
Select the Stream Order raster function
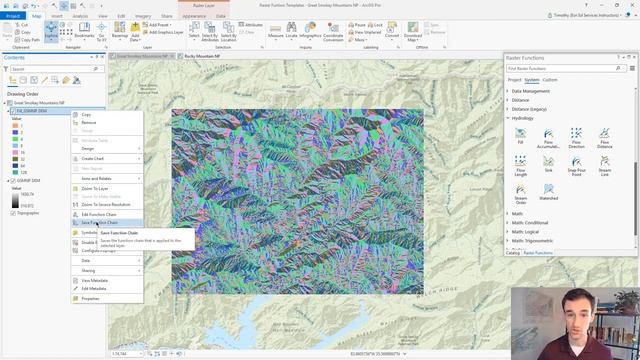click(520, 194)
